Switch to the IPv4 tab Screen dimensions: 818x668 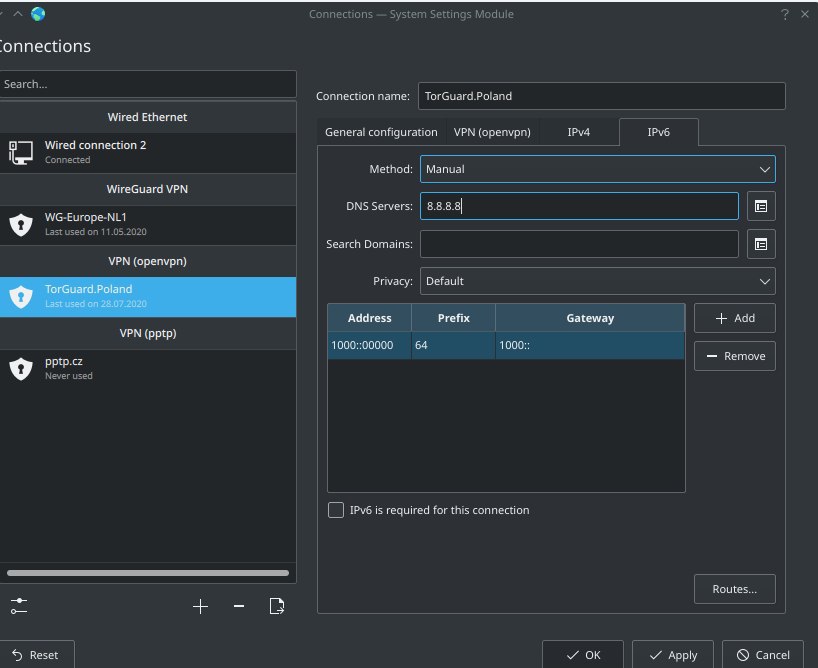(x=579, y=132)
